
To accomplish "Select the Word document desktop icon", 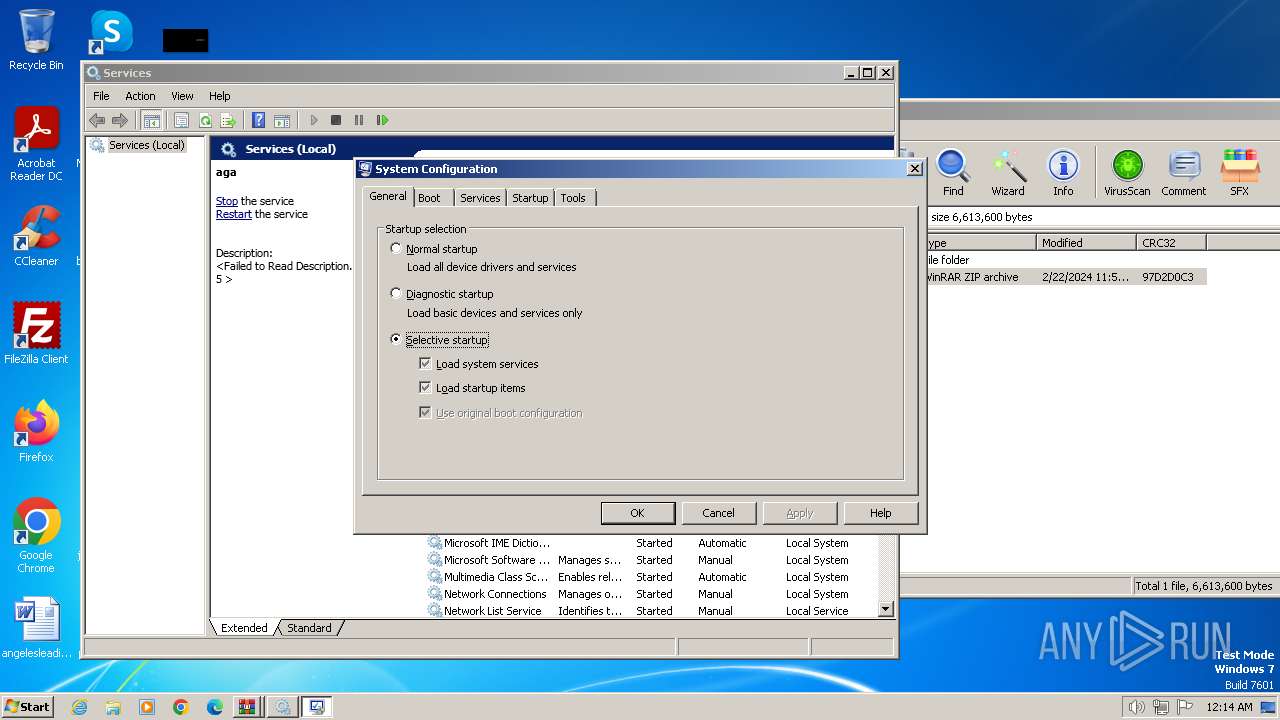I will (x=36, y=629).
